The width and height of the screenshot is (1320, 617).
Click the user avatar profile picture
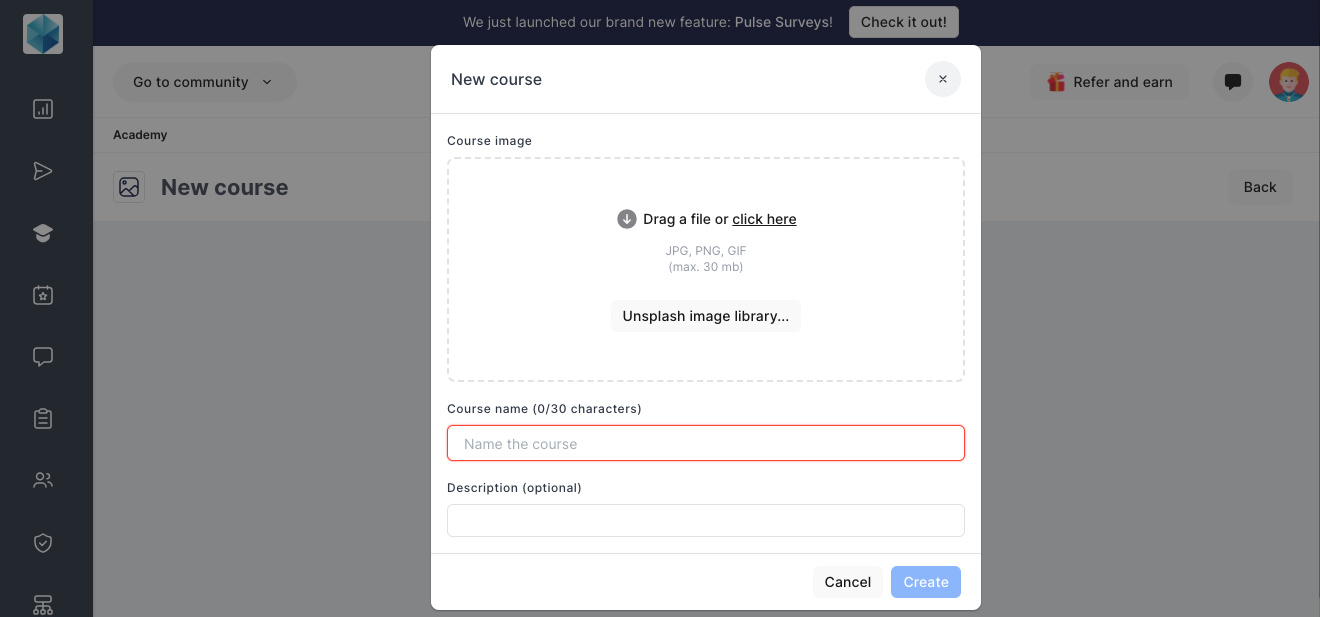click(1288, 82)
